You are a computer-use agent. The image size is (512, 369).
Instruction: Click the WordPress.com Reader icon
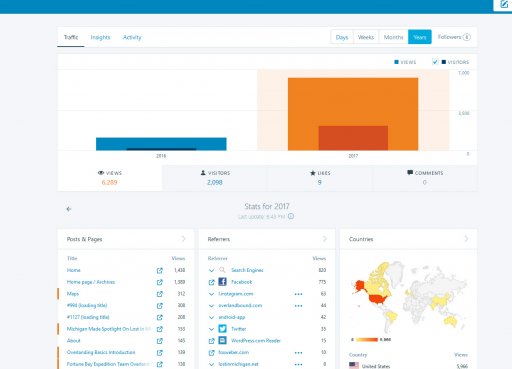pos(222,340)
